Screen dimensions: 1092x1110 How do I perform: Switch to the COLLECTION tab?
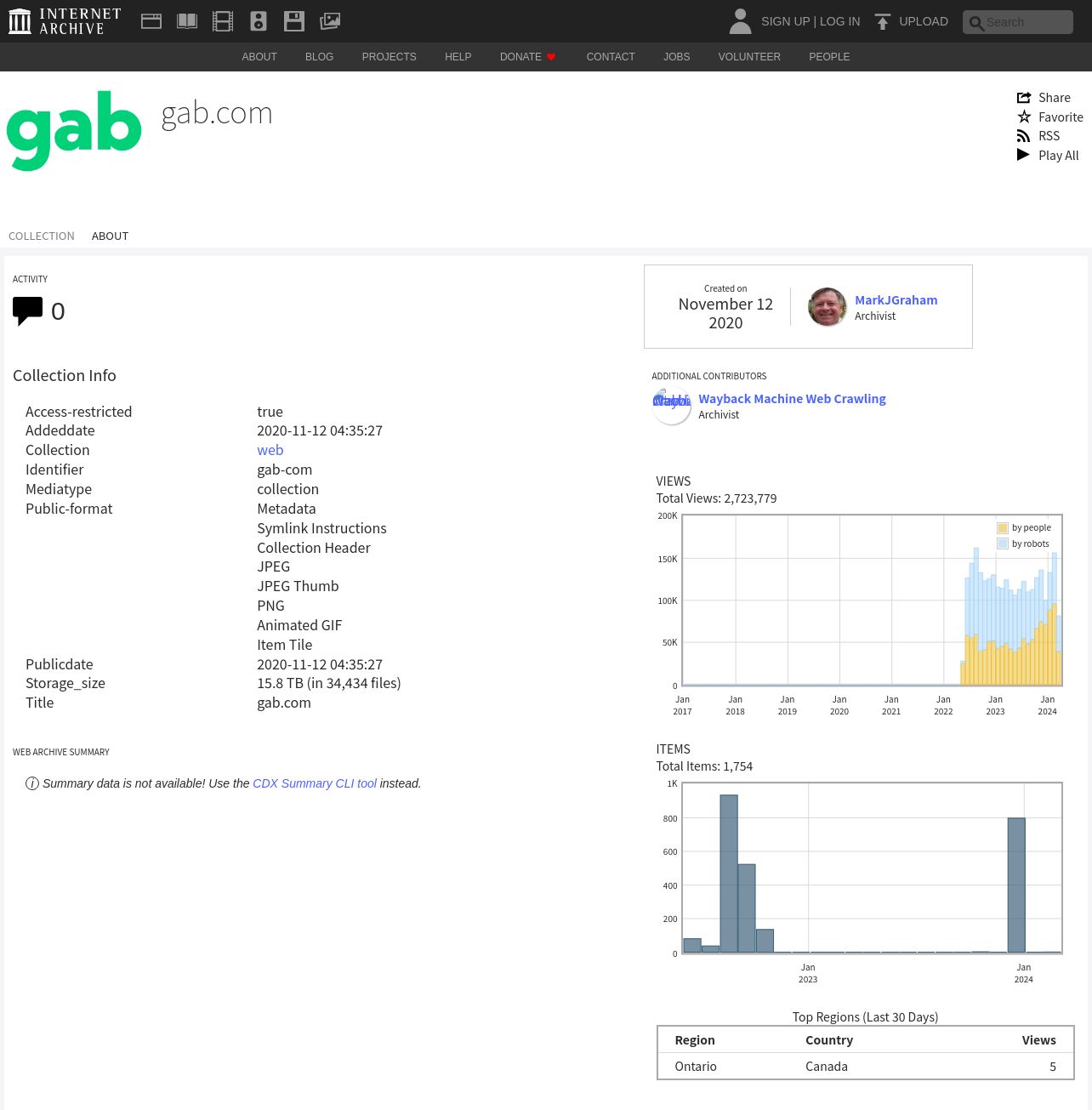point(42,236)
